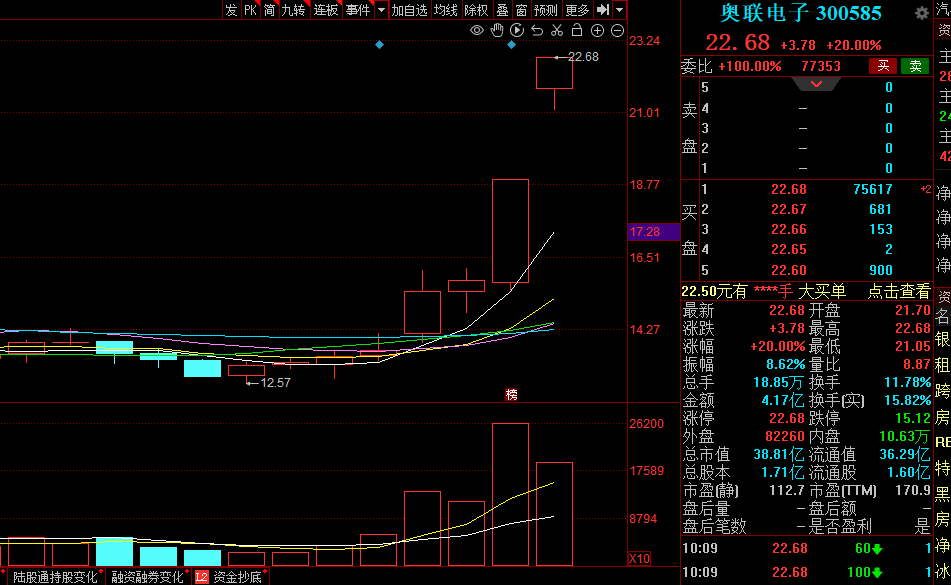
Task: Click the green 卖 sell button
Action: pyautogui.click(x=915, y=66)
